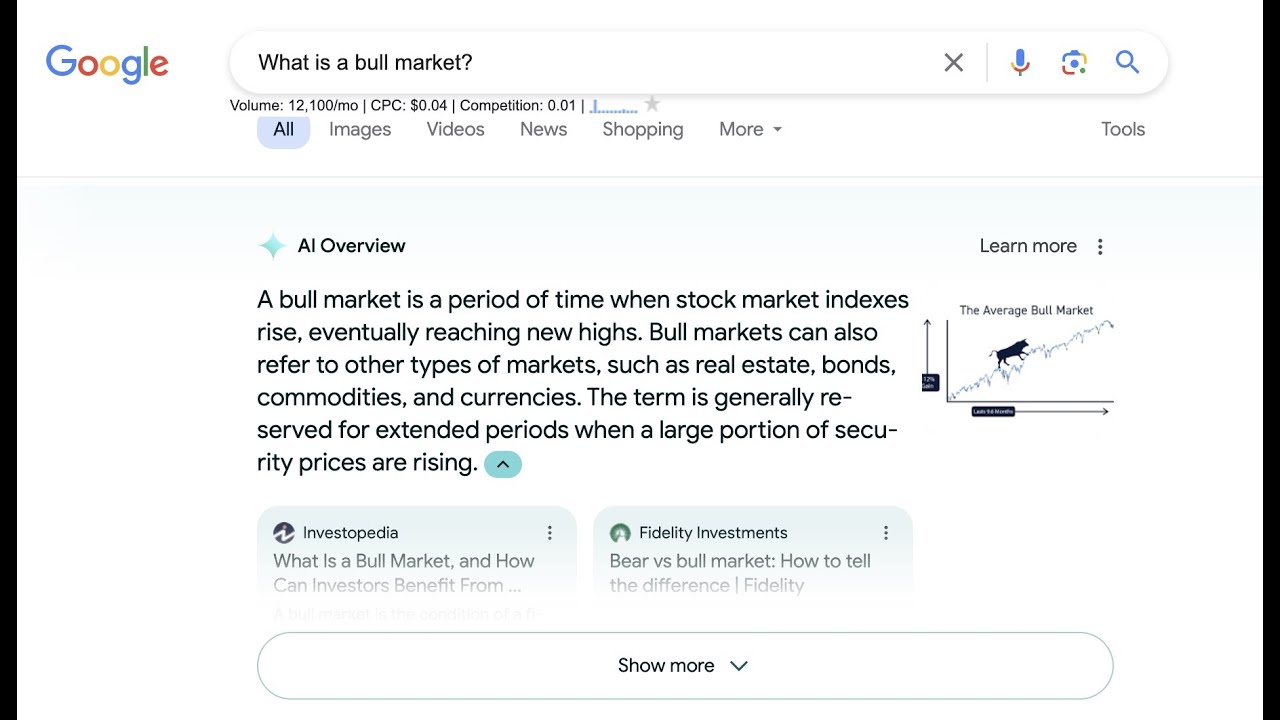Open AI Overview three-dot options menu

point(1100,247)
